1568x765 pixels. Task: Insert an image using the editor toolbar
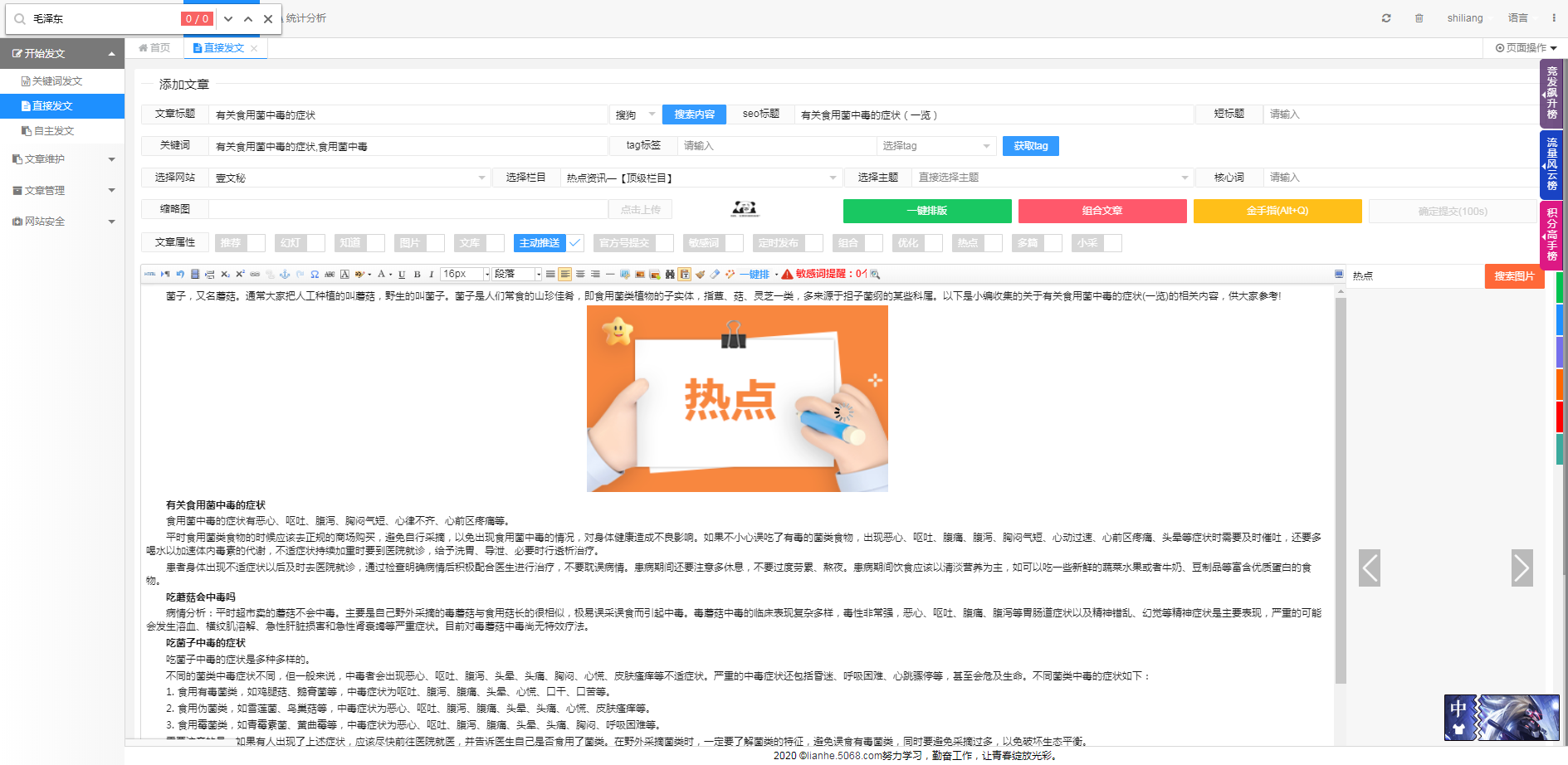click(x=639, y=274)
